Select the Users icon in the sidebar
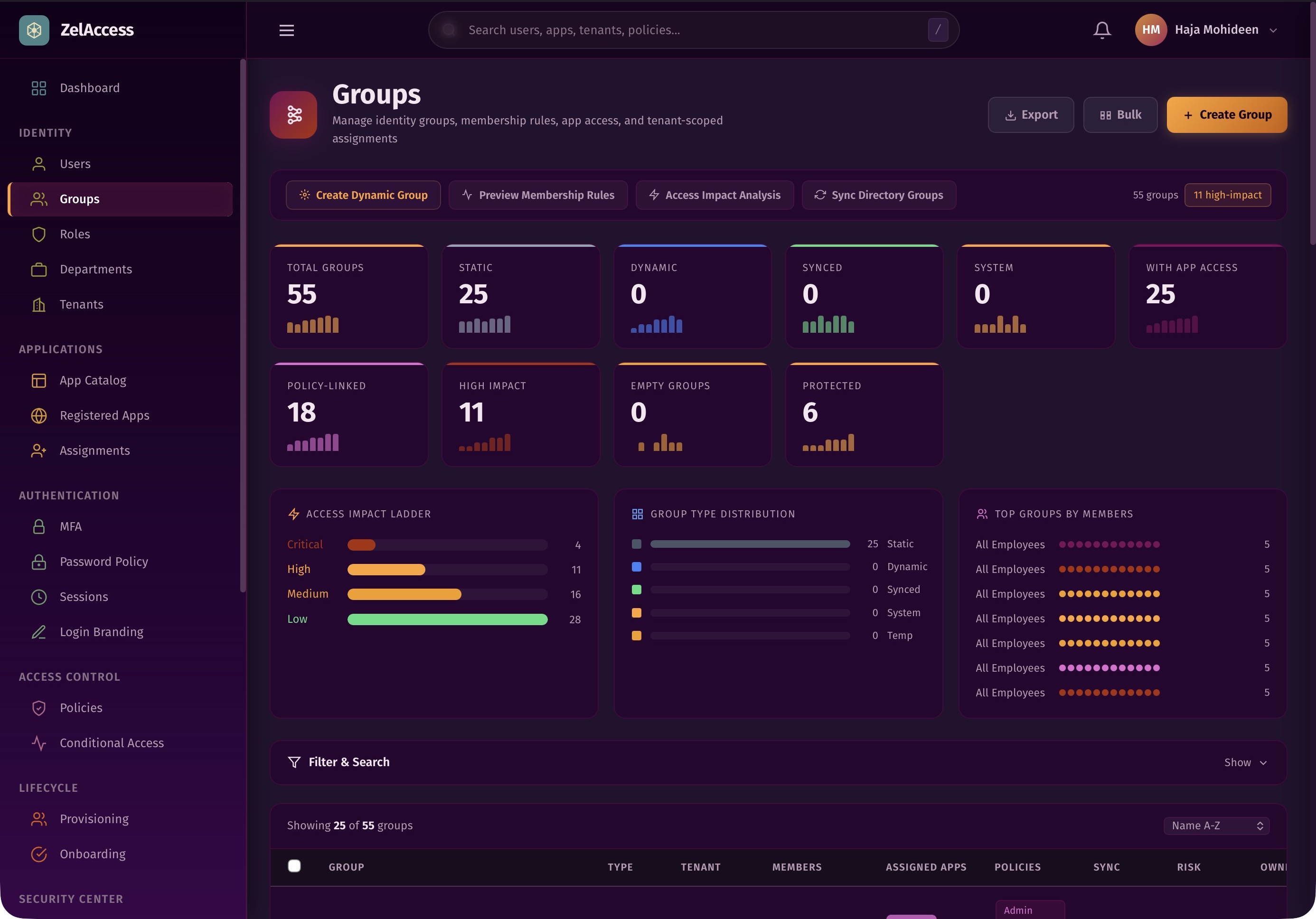Screen dimensions: 1316x919 39,164
